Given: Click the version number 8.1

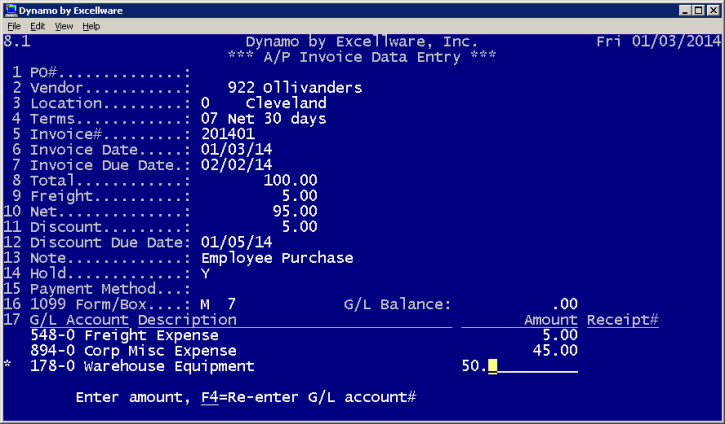Looking at the screenshot, I should coord(17,42).
